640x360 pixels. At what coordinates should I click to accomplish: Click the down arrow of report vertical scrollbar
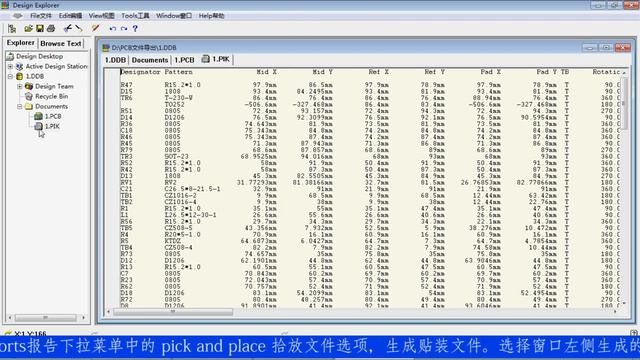624,303
